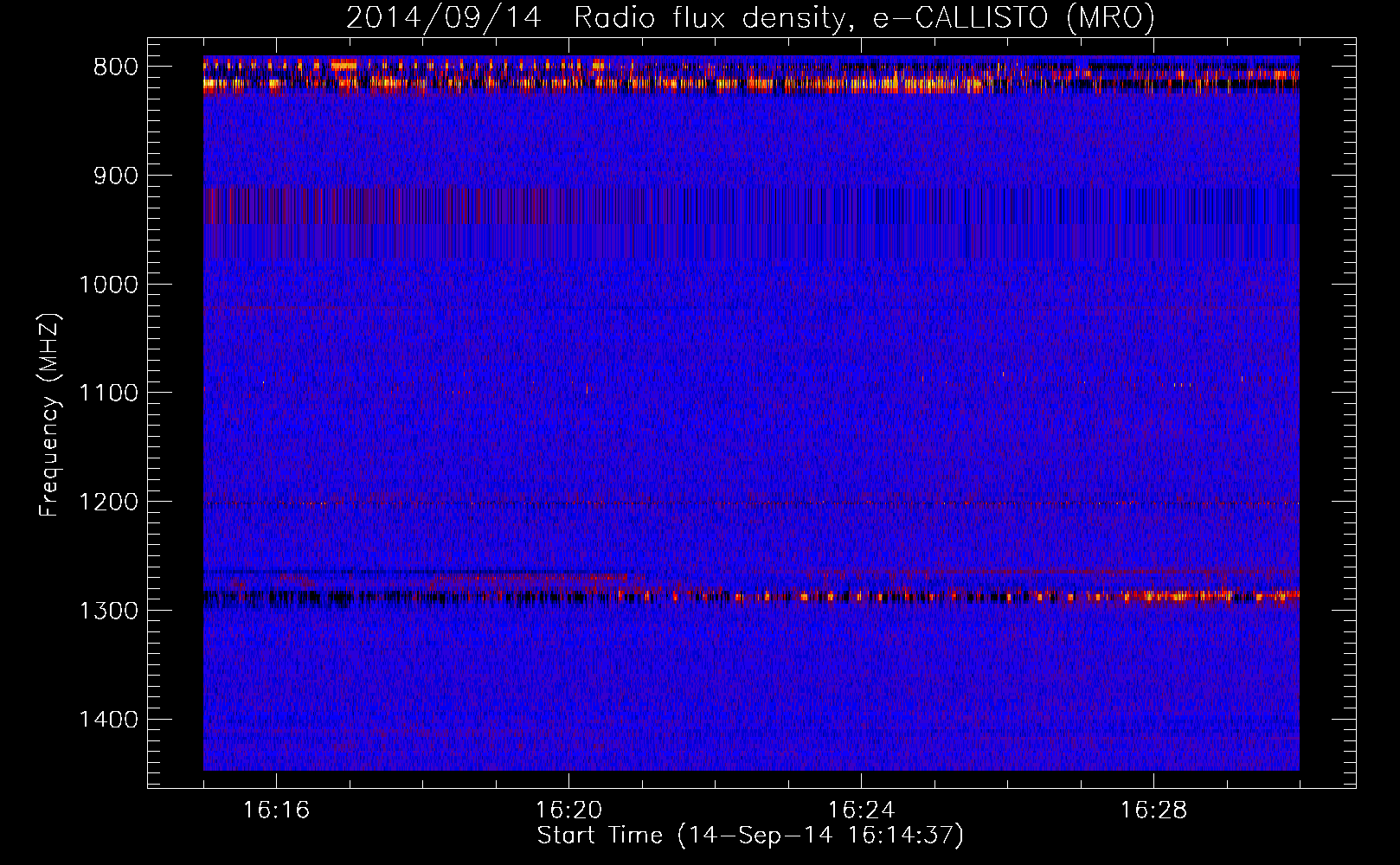This screenshot has width=1400, height=865.
Task: Click the 16:16 time tick label
Action: 276,811
